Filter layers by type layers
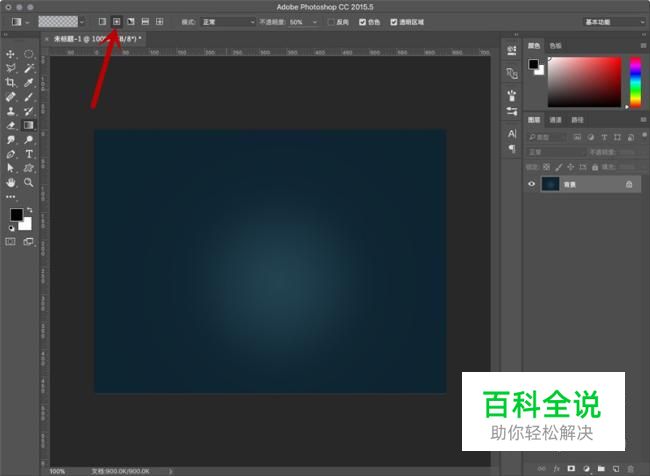Image resolution: width=650 pixels, height=476 pixels. (604, 137)
